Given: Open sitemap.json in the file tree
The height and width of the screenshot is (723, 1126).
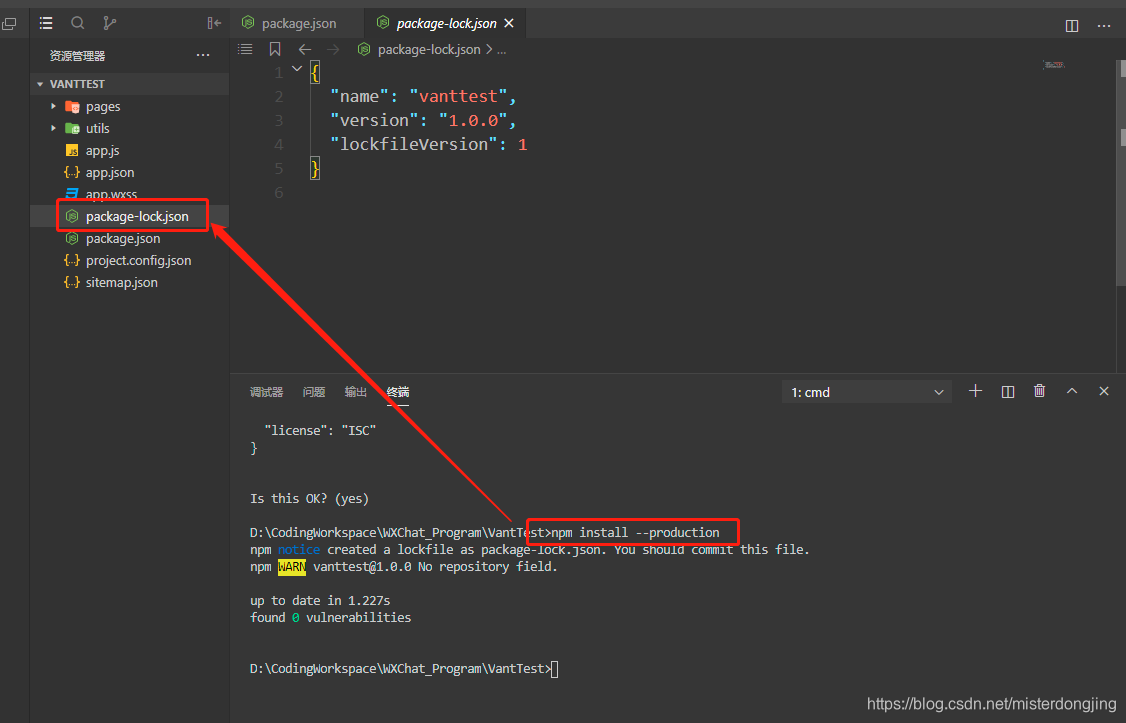Looking at the screenshot, I should pos(129,282).
